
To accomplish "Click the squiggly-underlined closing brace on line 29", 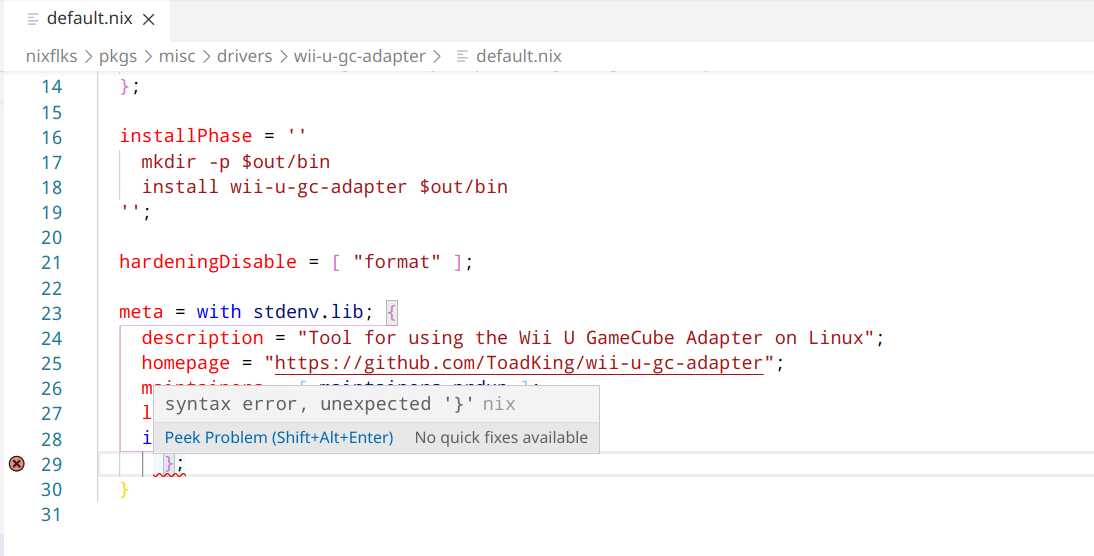I will 169,464.
